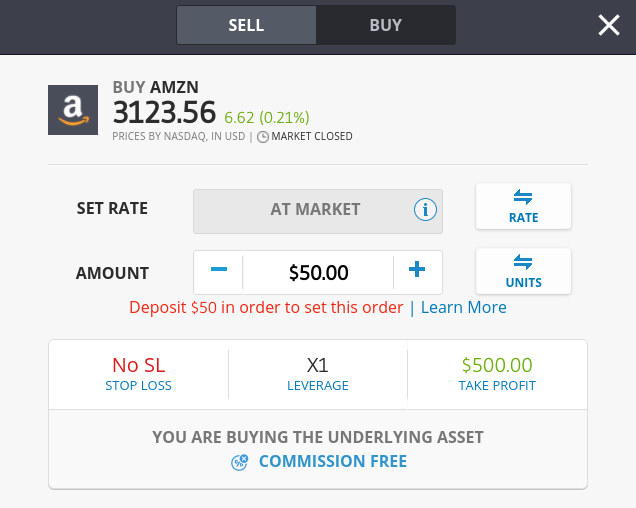Click the COMMISSION FREE link

coord(333,461)
